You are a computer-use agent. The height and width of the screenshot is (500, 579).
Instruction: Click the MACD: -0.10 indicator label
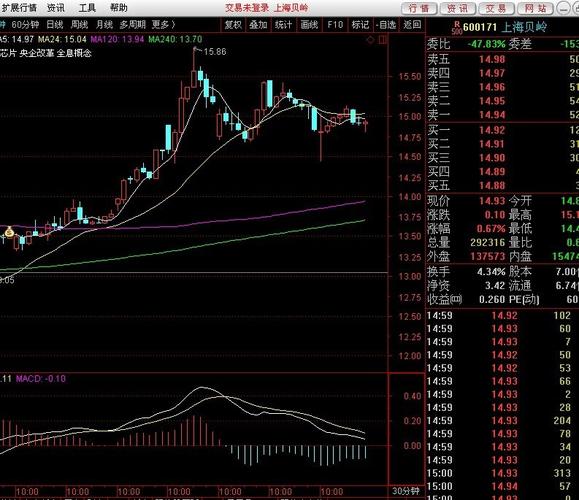(x=41, y=379)
